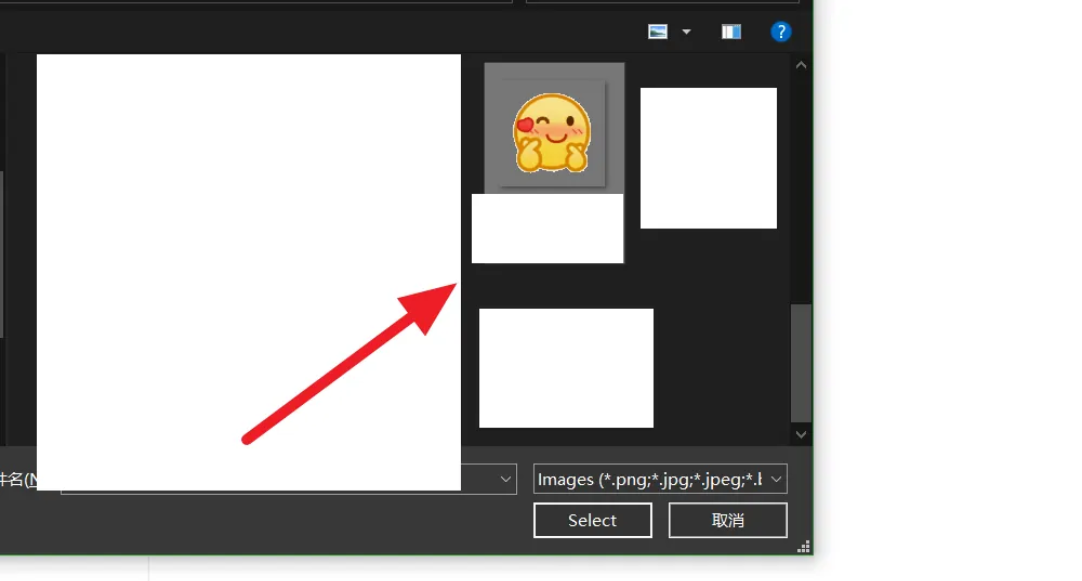Click the file list scroll up arrow
Screen dimensions: 1082x581
tap(800, 66)
